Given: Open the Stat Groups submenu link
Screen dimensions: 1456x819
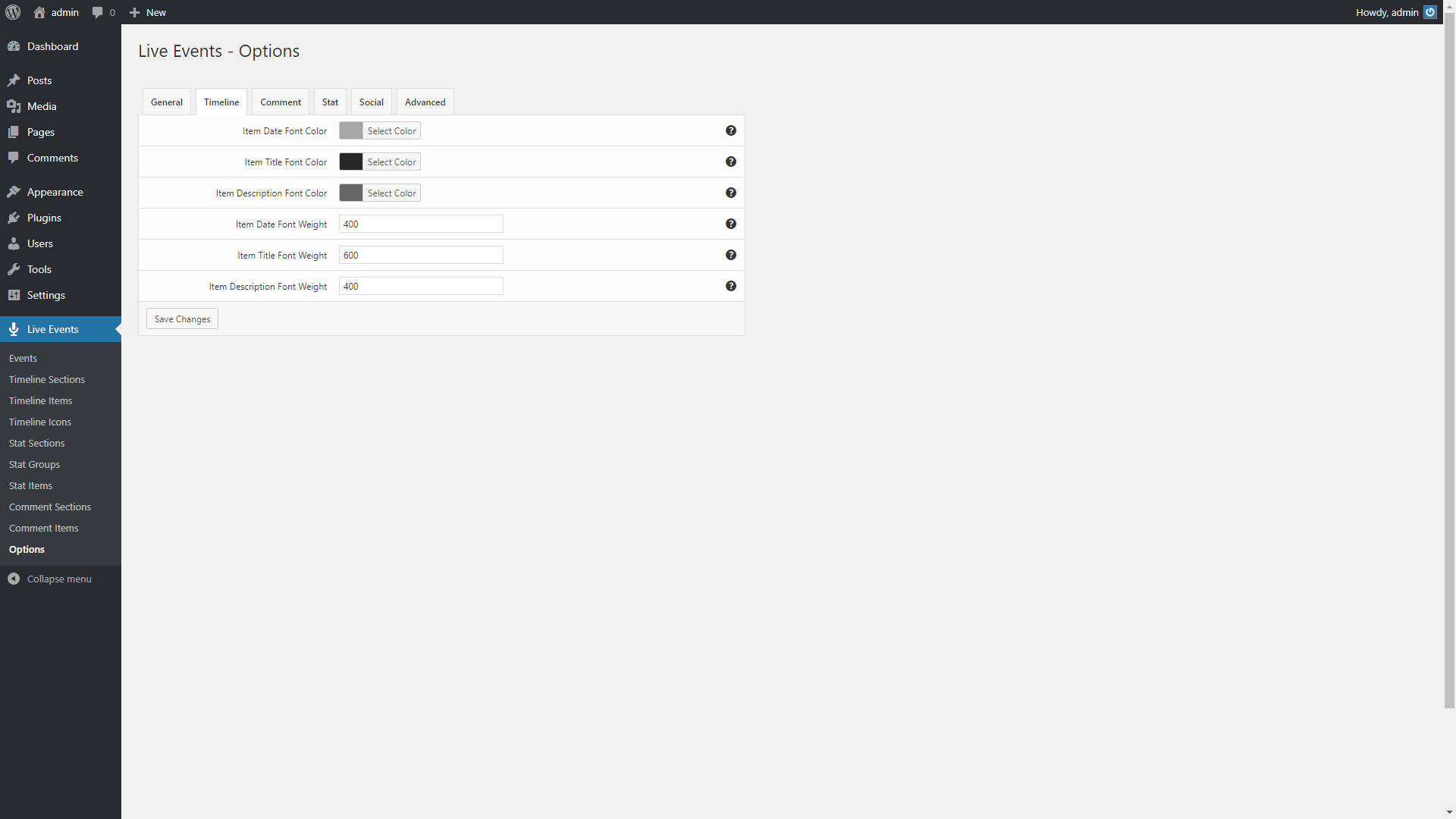Looking at the screenshot, I should click(34, 464).
